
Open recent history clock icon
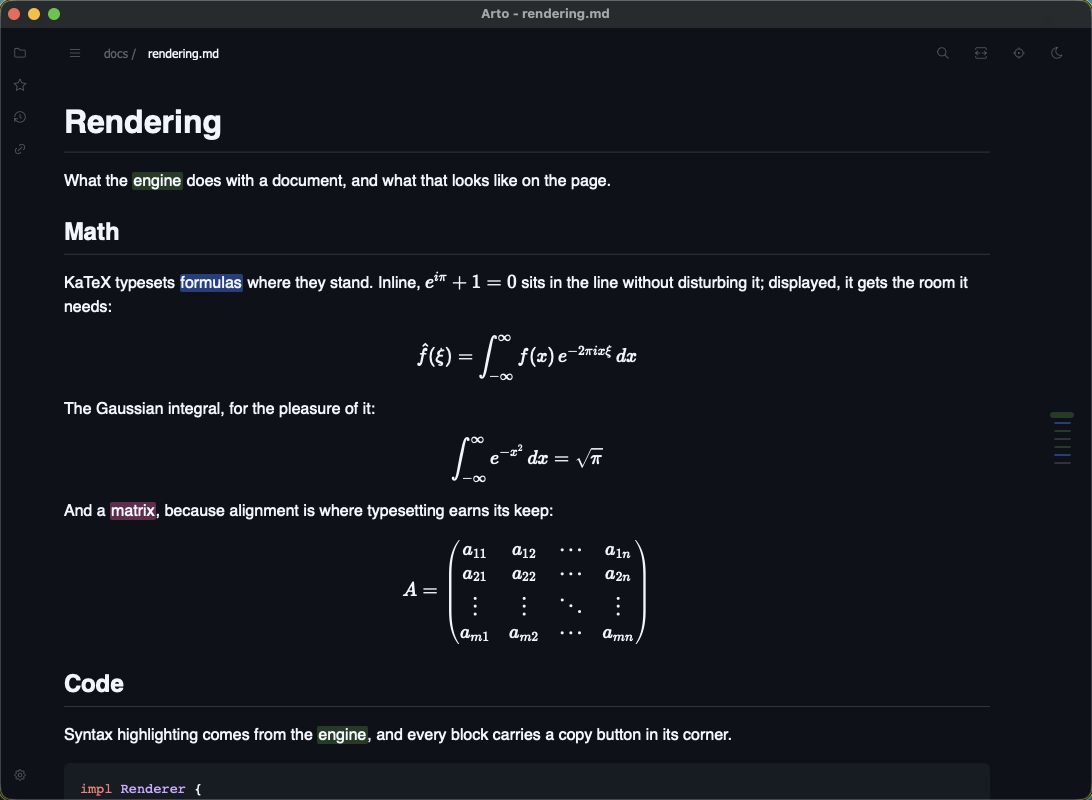click(20, 117)
